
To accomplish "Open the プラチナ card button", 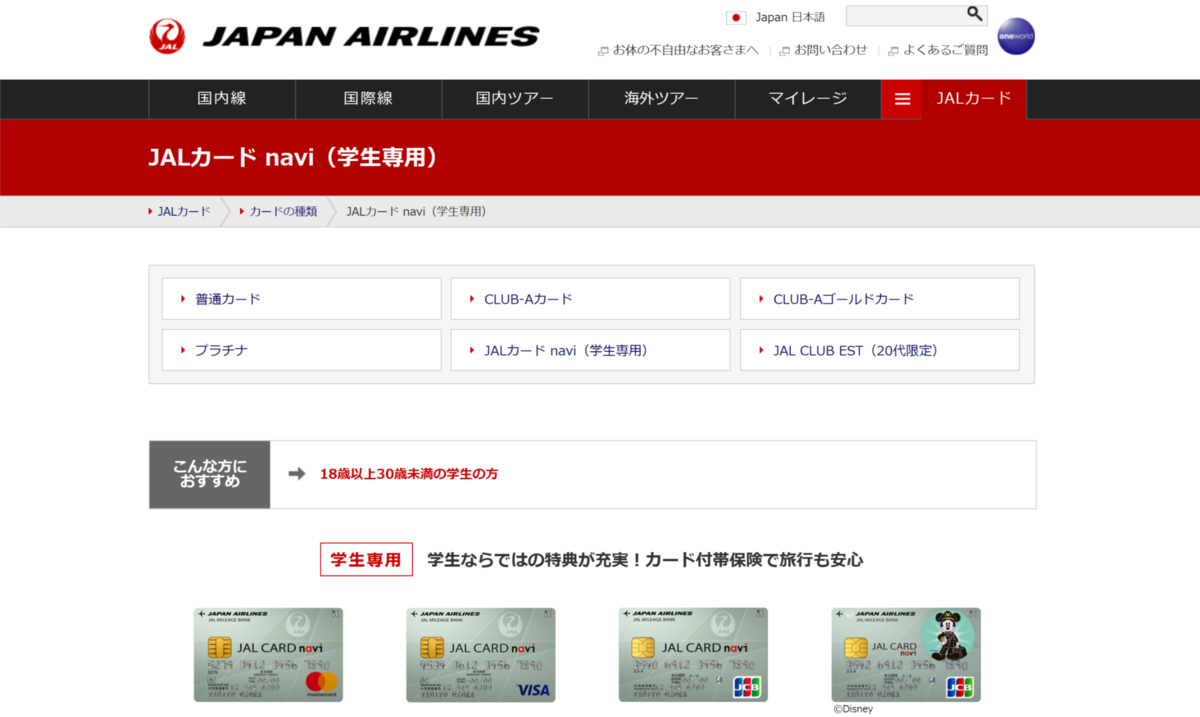I will (x=301, y=350).
